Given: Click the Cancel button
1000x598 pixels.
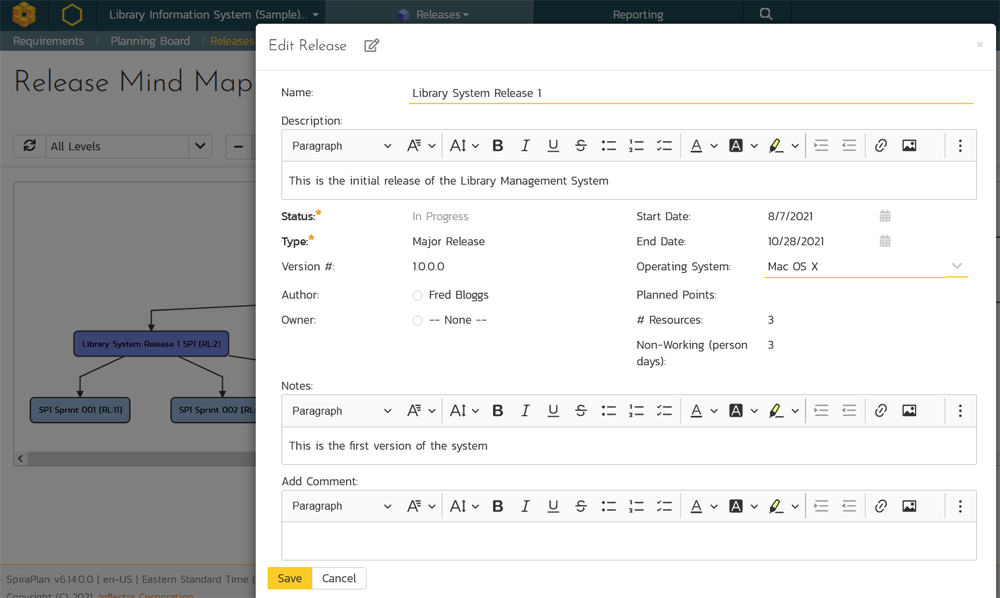Looking at the screenshot, I should coord(339,578).
